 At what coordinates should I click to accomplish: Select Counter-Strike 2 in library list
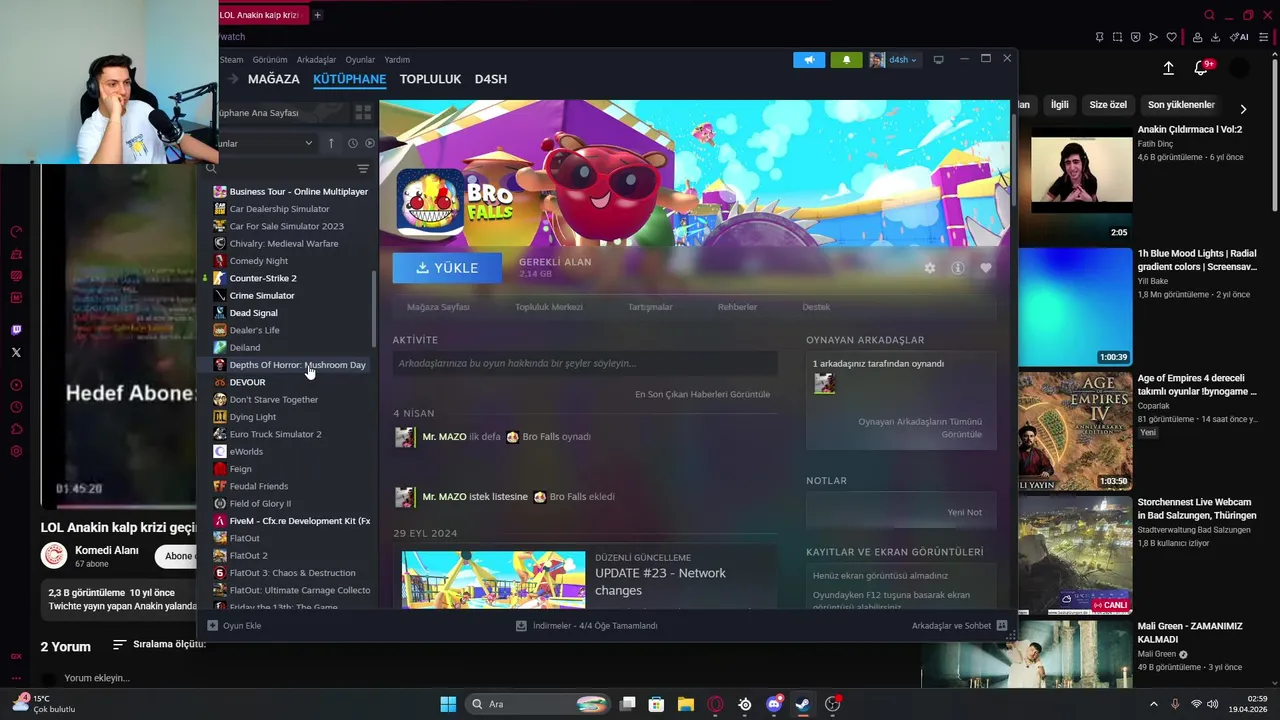pyautogui.click(x=263, y=278)
